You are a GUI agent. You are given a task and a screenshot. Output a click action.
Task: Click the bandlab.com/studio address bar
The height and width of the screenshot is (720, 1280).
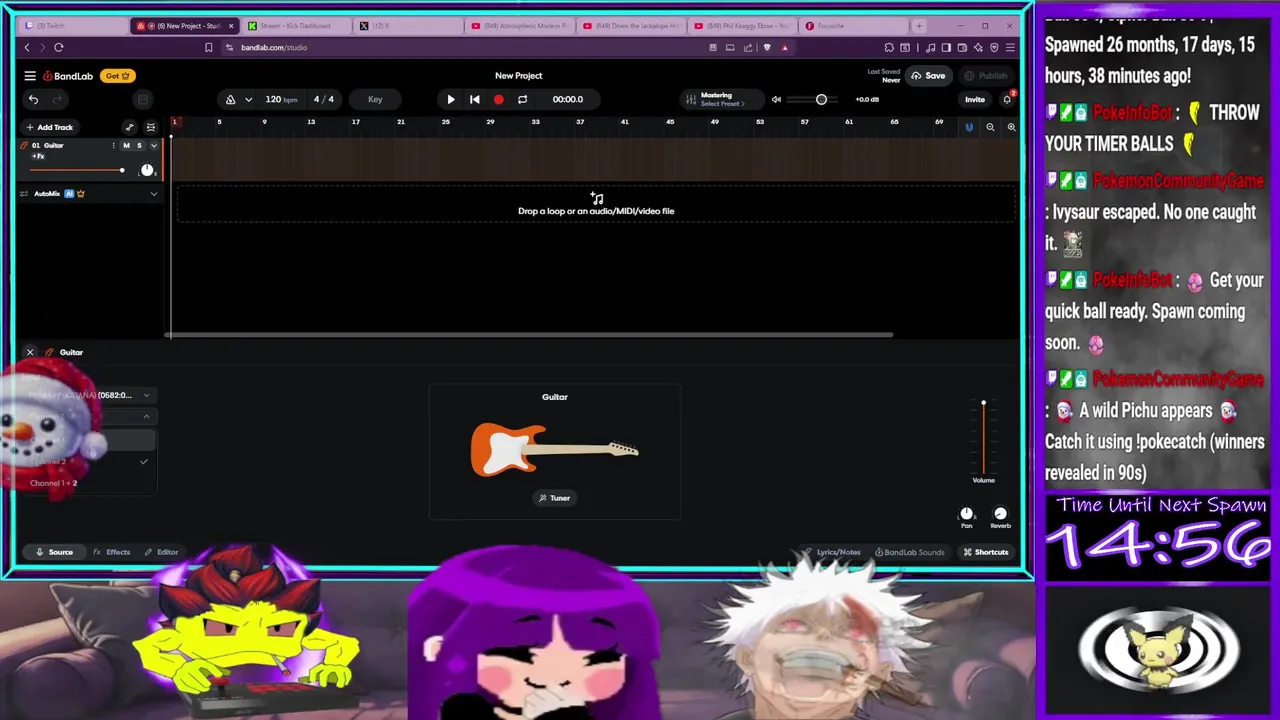pos(274,47)
